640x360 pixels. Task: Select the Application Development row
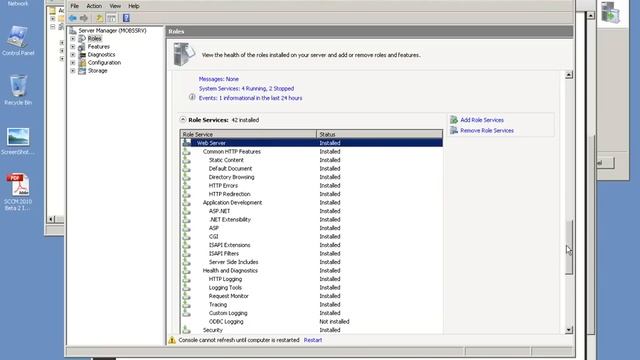[x=311, y=202]
